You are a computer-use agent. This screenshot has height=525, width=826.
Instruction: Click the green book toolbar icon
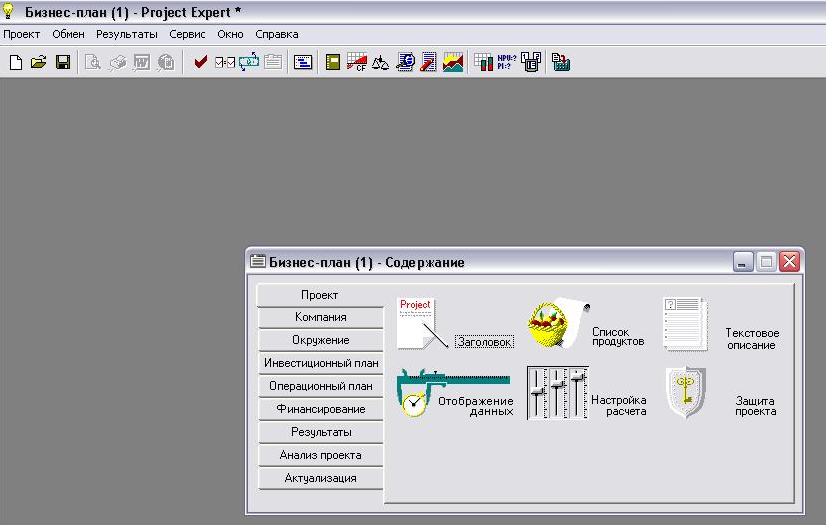tap(332, 63)
